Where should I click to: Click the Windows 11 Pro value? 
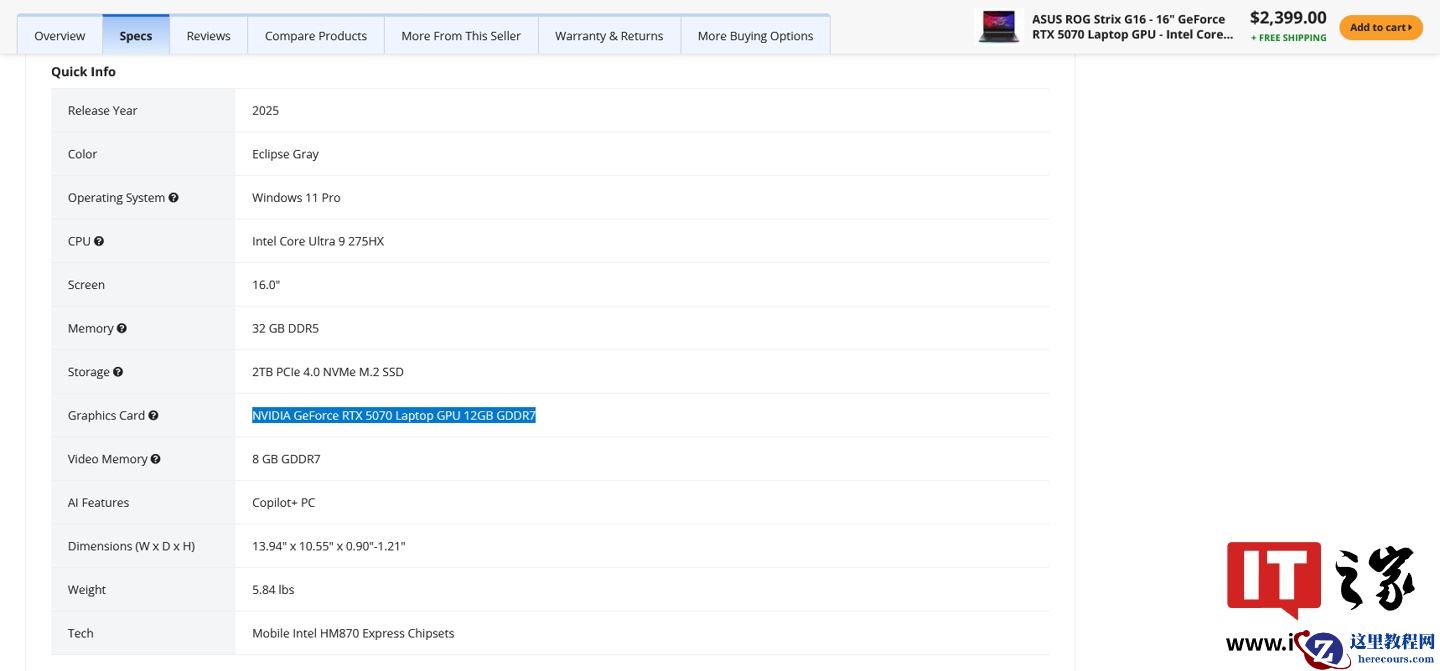pyautogui.click(x=296, y=198)
